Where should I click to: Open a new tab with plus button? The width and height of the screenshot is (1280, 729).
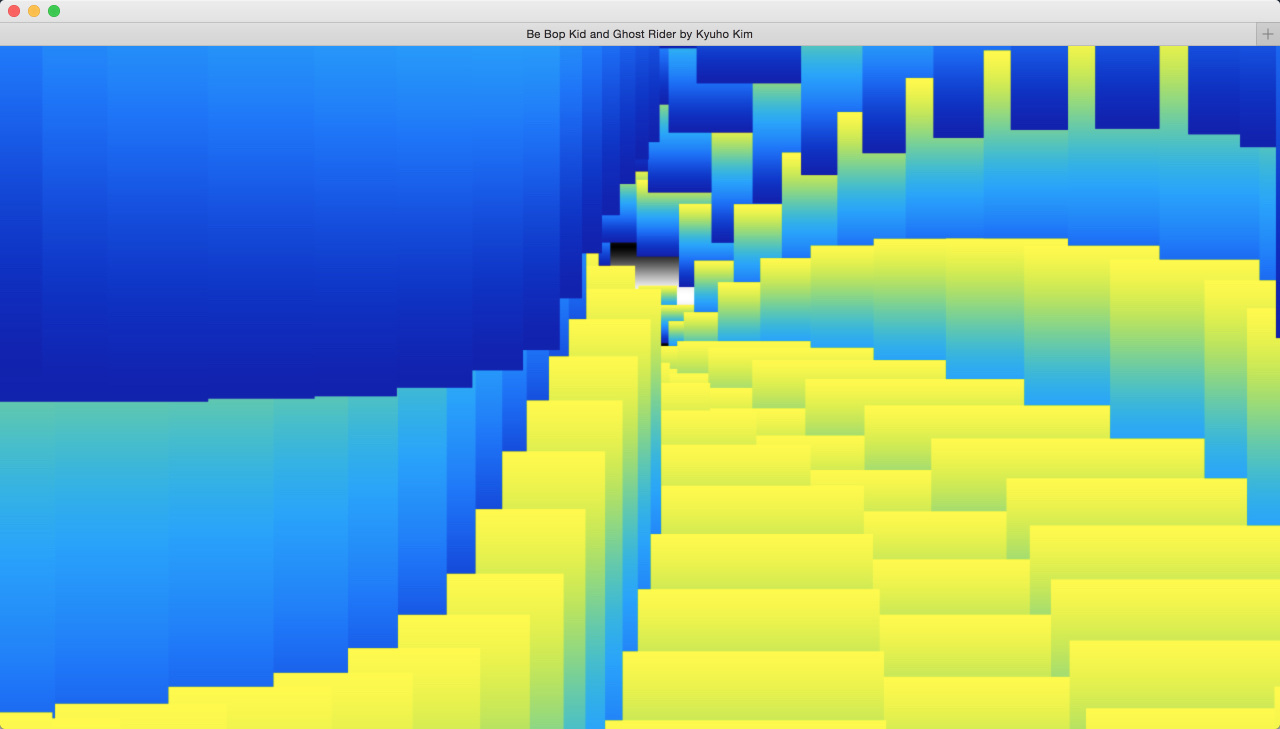(1268, 34)
